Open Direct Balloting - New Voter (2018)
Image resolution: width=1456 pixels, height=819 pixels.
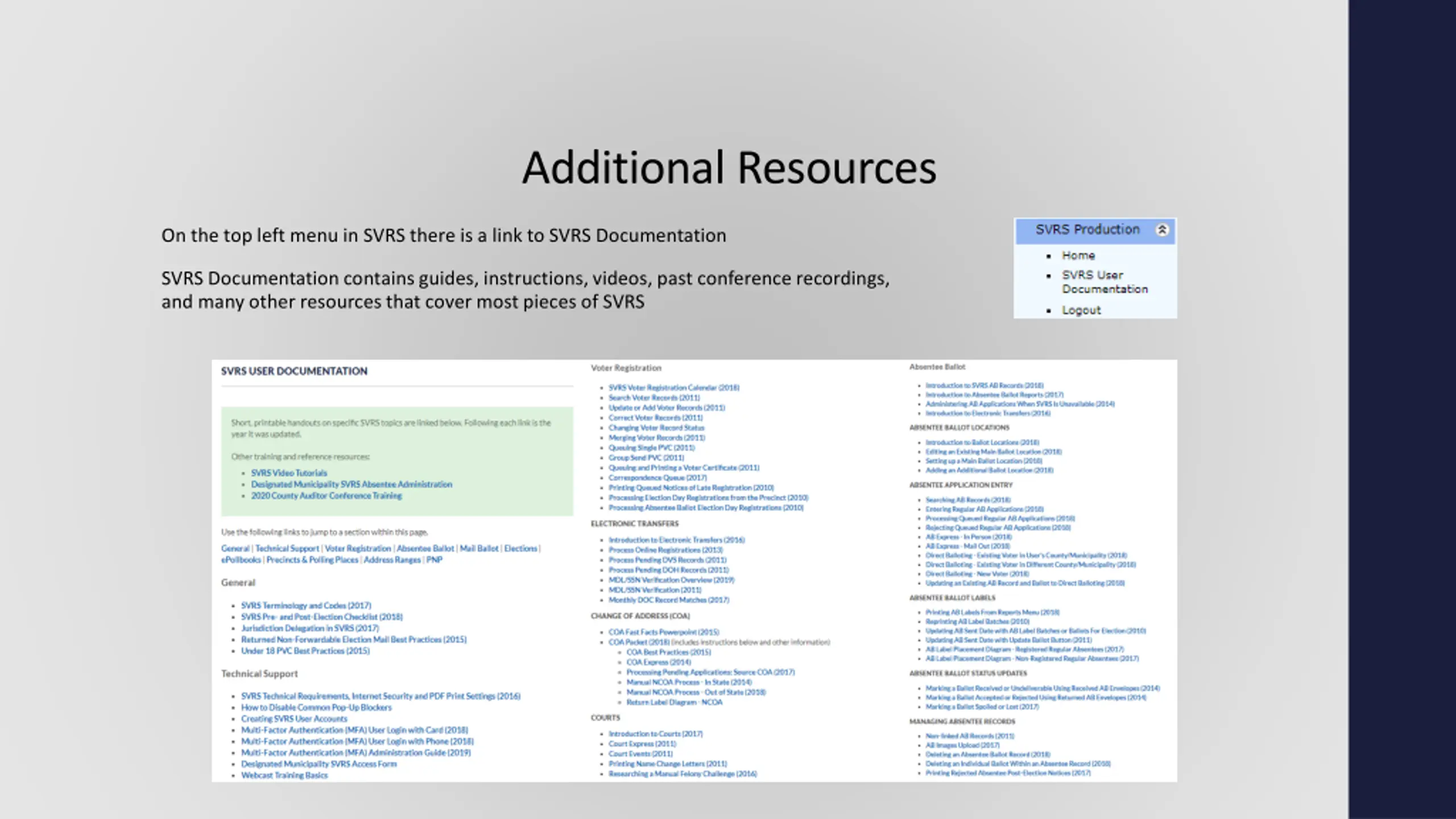(x=977, y=574)
